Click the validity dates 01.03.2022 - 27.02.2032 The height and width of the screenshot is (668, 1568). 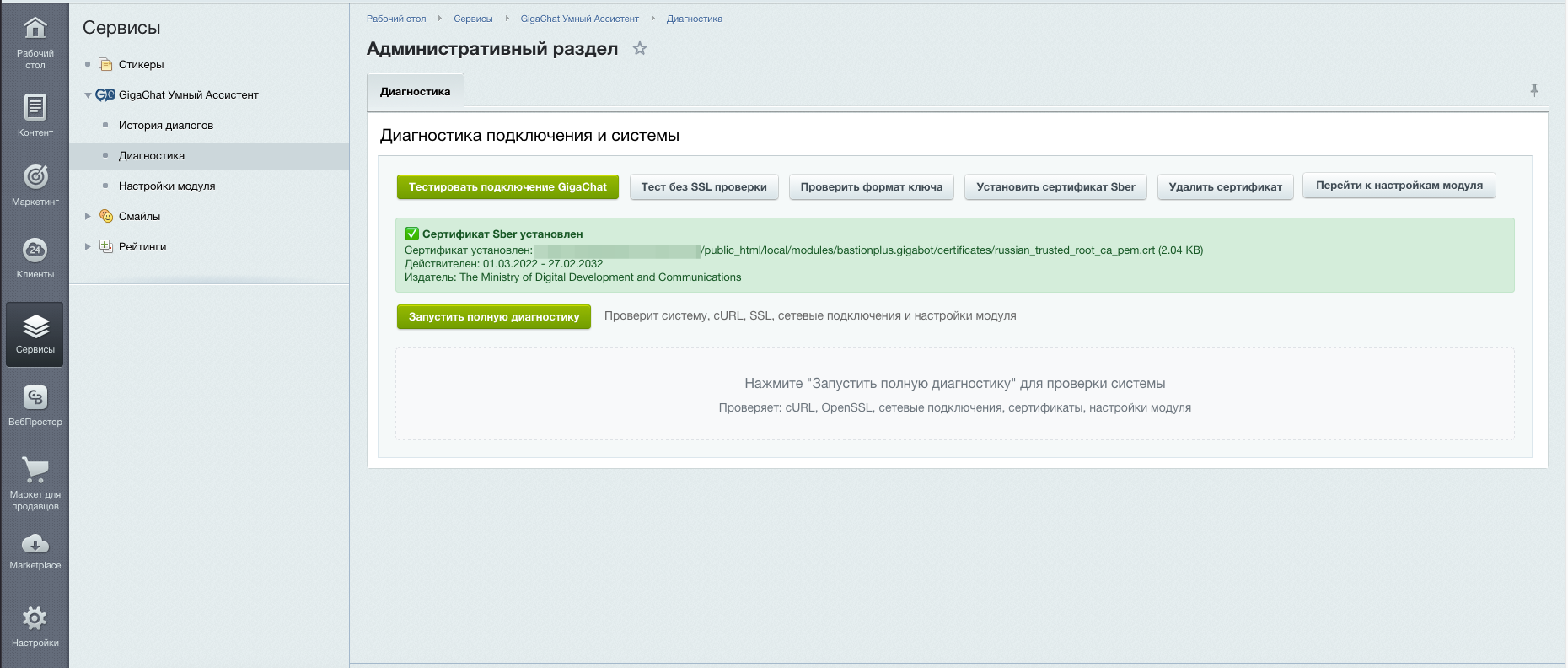point(543,264)
